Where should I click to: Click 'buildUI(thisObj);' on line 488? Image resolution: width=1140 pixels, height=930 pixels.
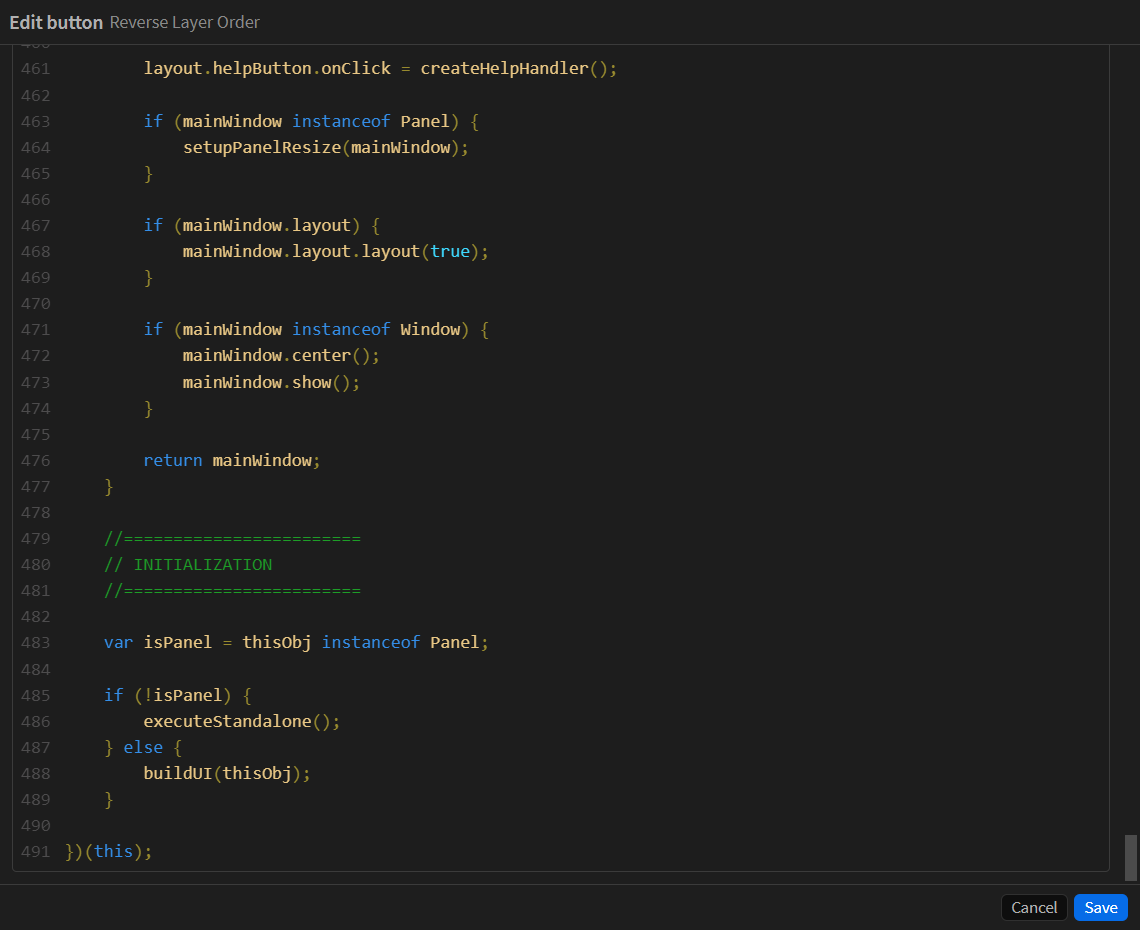click(227, 774)
